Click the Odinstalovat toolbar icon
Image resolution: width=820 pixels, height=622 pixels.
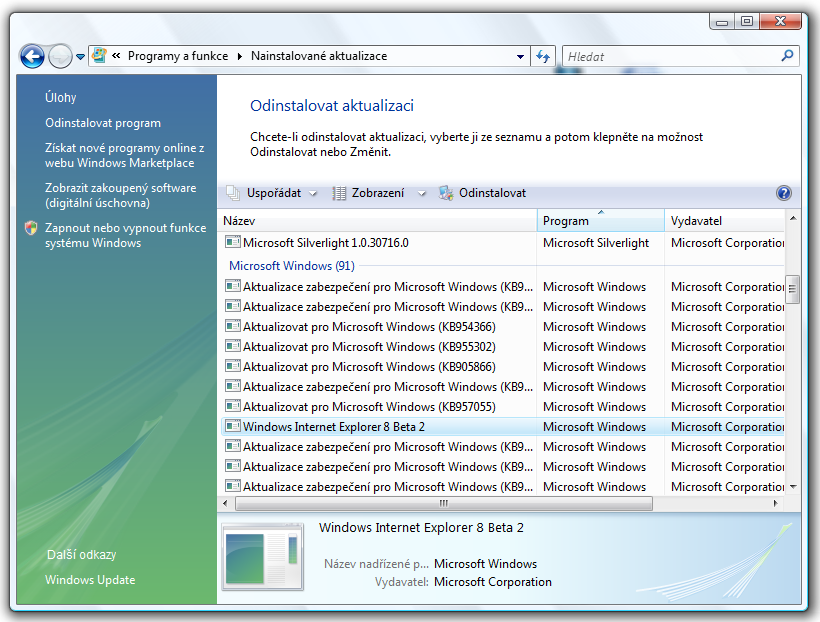446,193
